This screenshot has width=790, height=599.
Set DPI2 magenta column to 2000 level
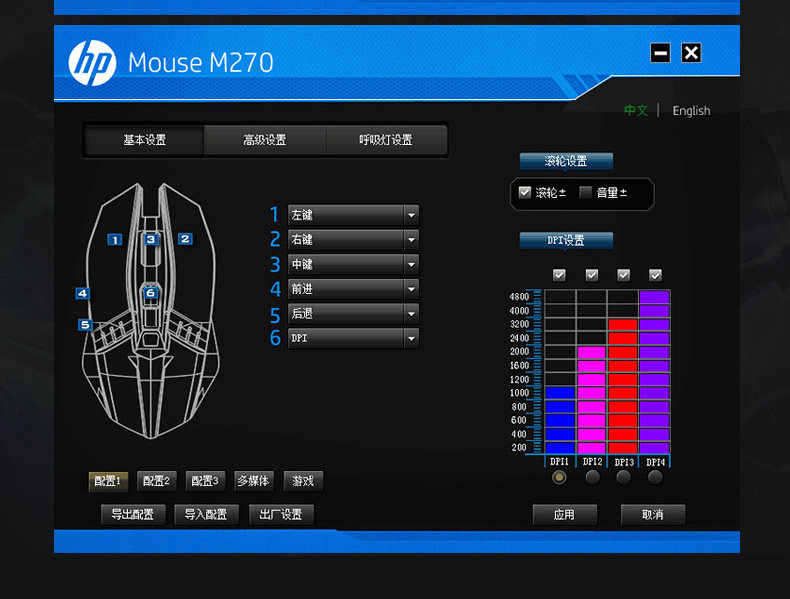[591, 352]
